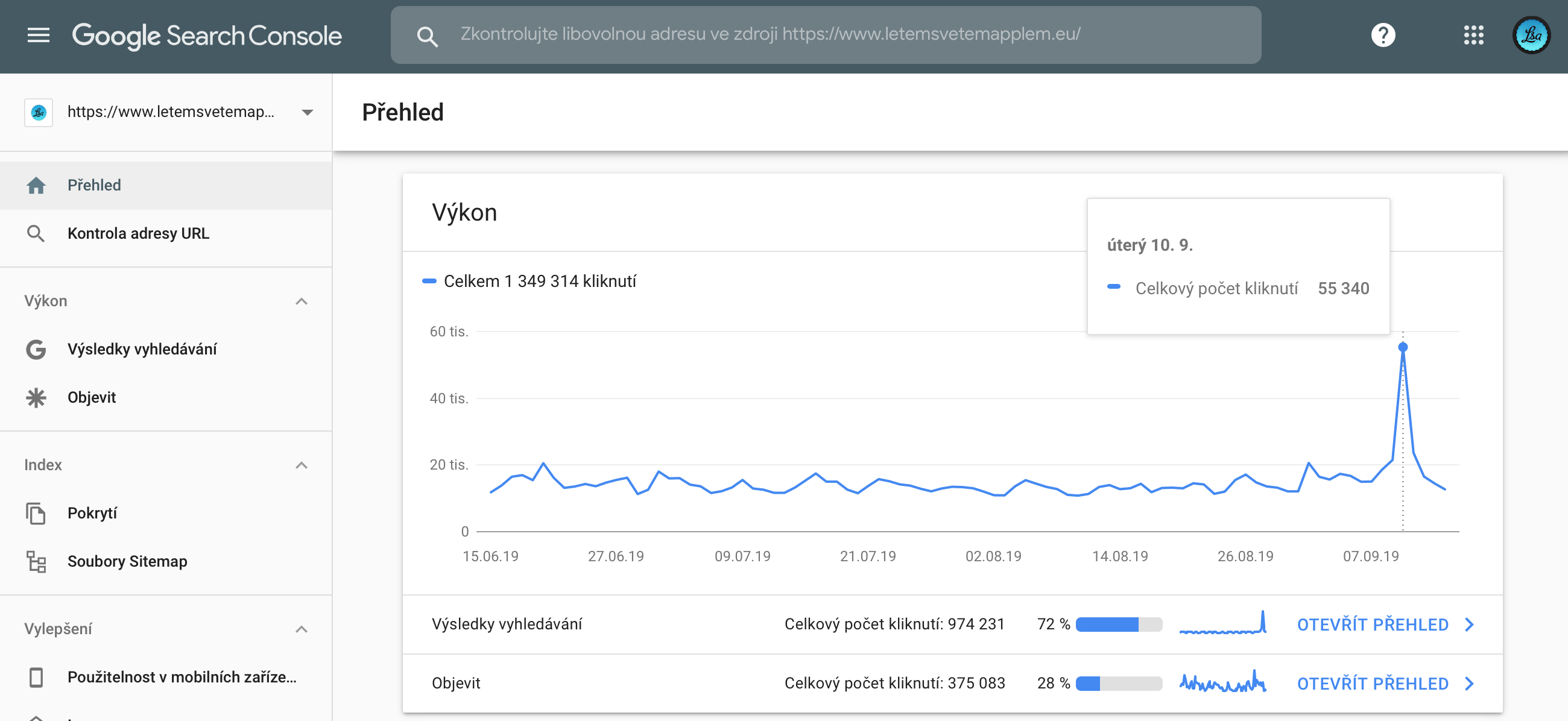Go to Přehled in sidebar
Image resolution: width=1568 pixels, height=721 pixels.
pyautogui.click(x=93, y=185)
